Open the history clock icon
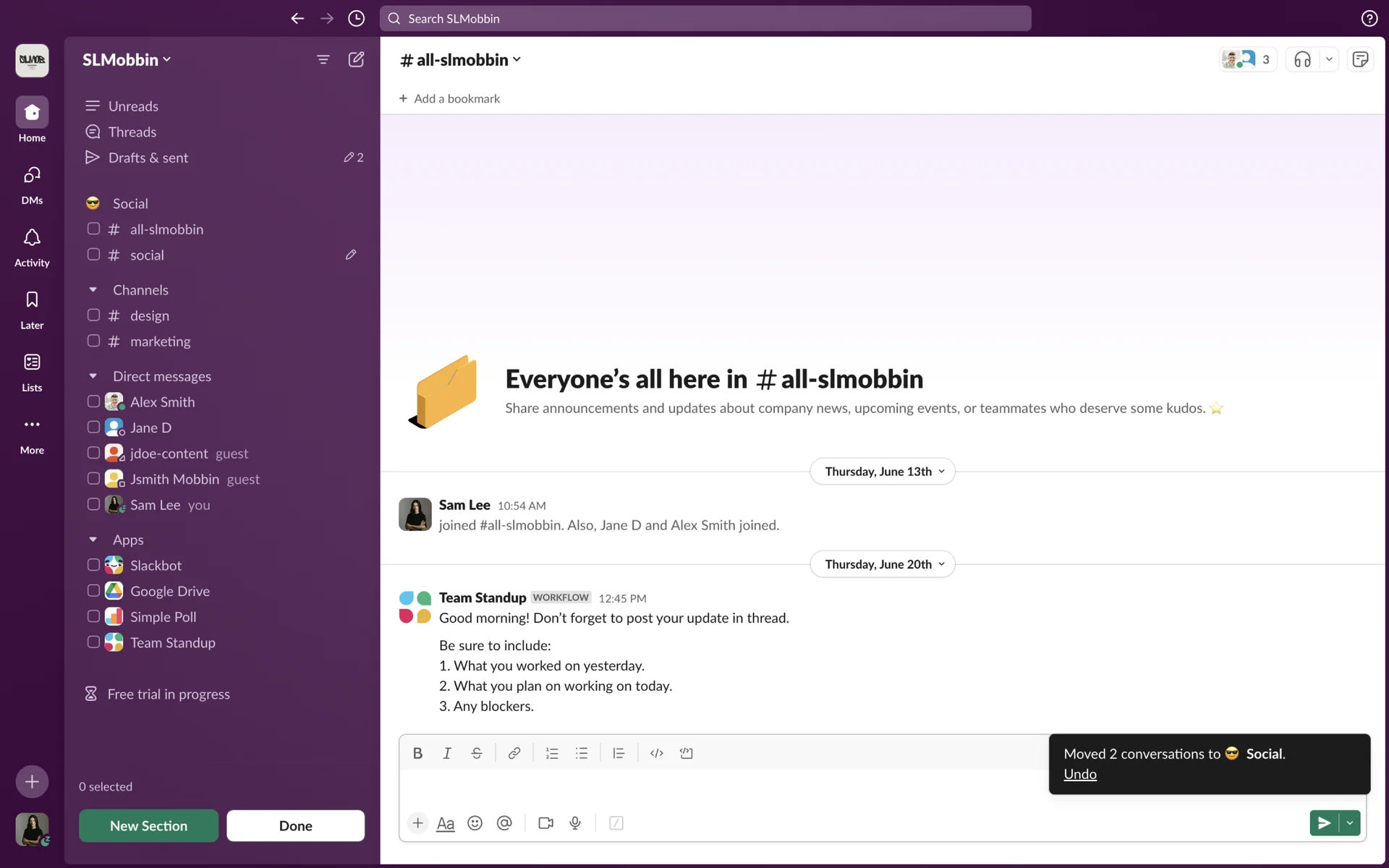Viewport: 1389px width, 868px height. point(356,18)
